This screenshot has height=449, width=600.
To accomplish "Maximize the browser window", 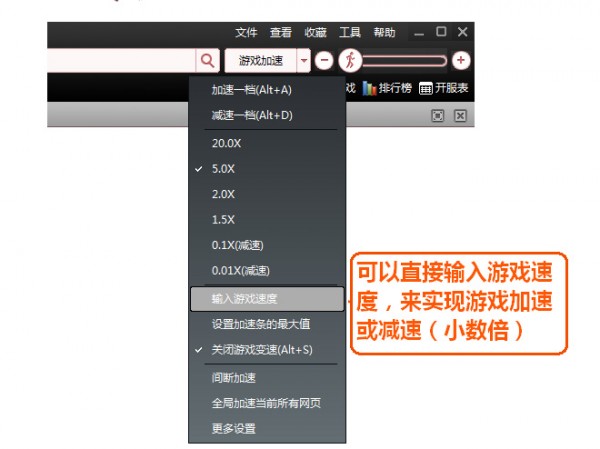I will 441,32.
